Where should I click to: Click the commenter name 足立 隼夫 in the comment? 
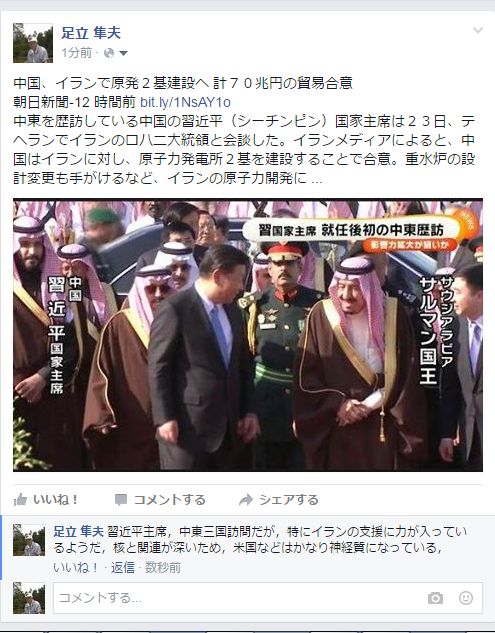coord(78,531)
